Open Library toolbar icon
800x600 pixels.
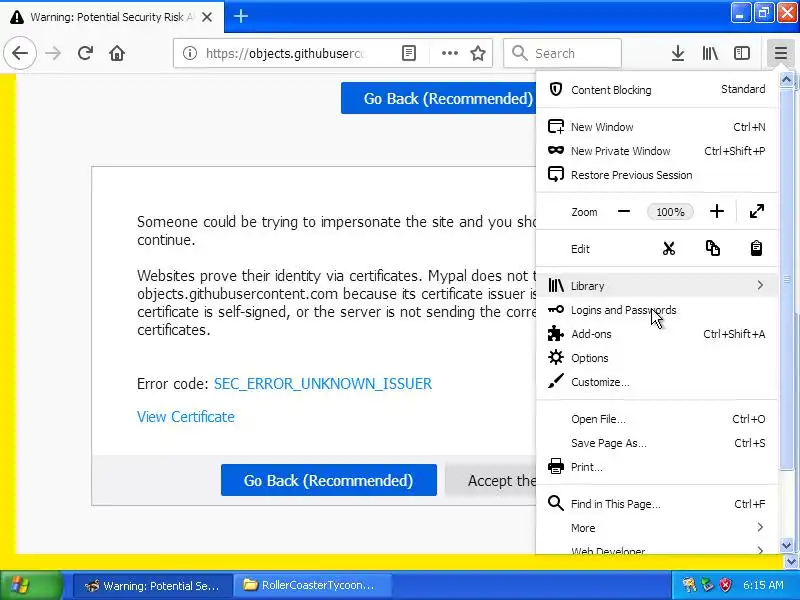click(x=710, y=53)
